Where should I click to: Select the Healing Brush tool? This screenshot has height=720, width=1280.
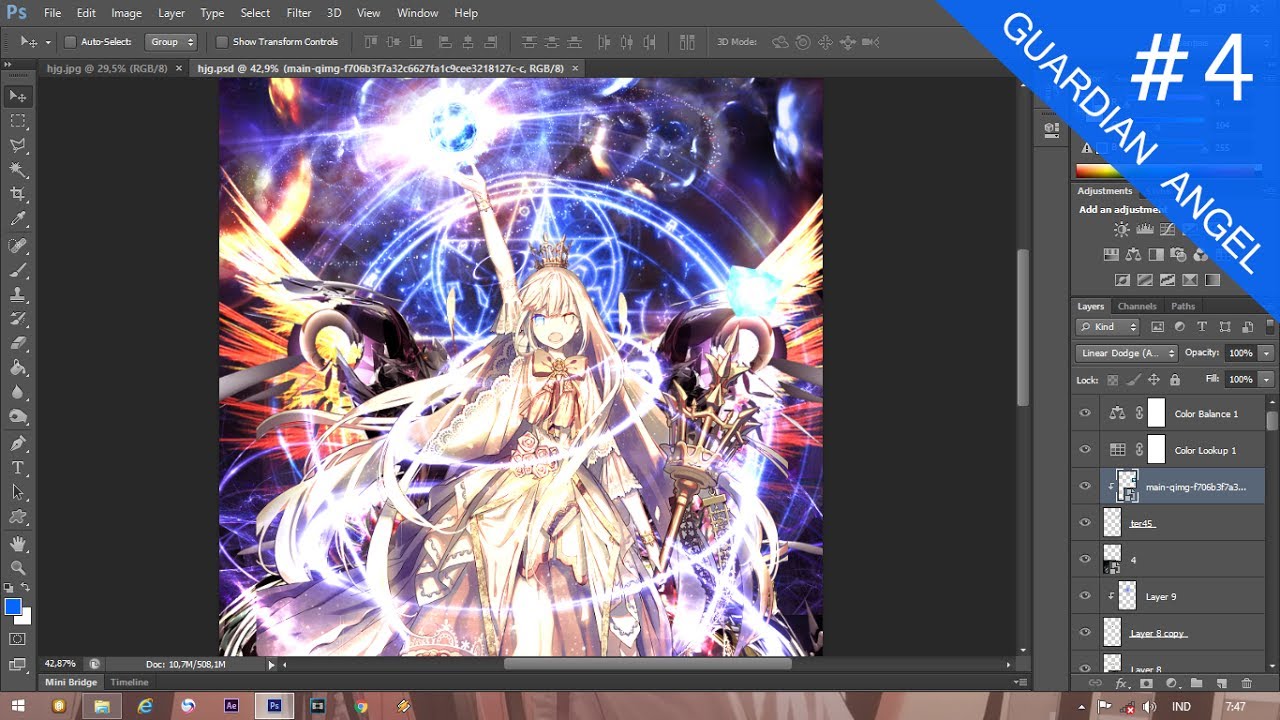pyautogui.click(x=18, y=246)
